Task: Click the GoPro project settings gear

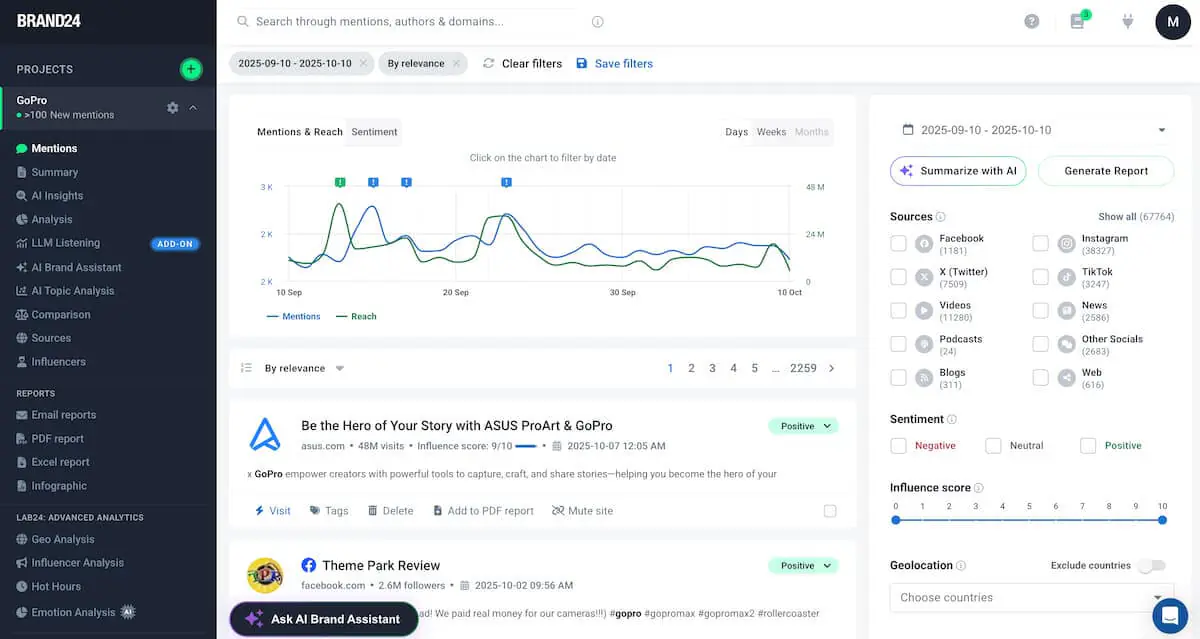Action: [173, 106]
